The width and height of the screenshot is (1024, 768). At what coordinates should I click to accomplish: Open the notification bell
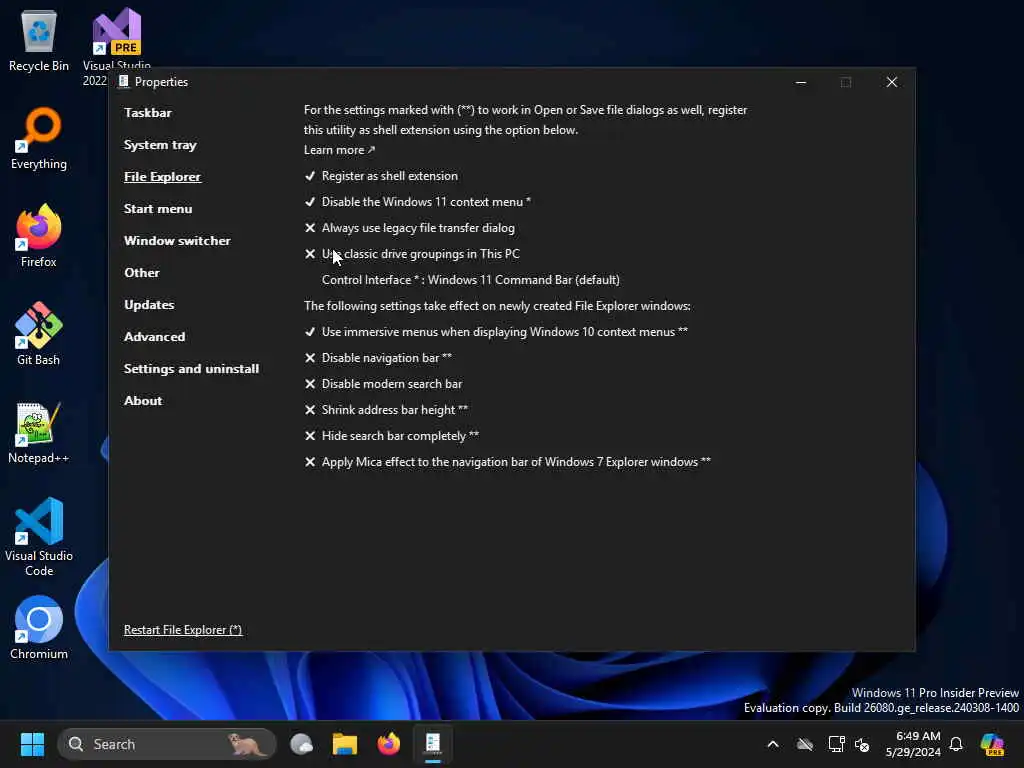click(x=956, y=744)
